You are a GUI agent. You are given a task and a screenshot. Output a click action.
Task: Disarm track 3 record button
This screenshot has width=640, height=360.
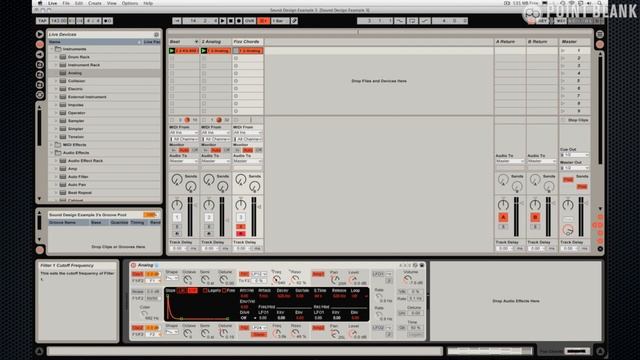(x=240, y=233)
